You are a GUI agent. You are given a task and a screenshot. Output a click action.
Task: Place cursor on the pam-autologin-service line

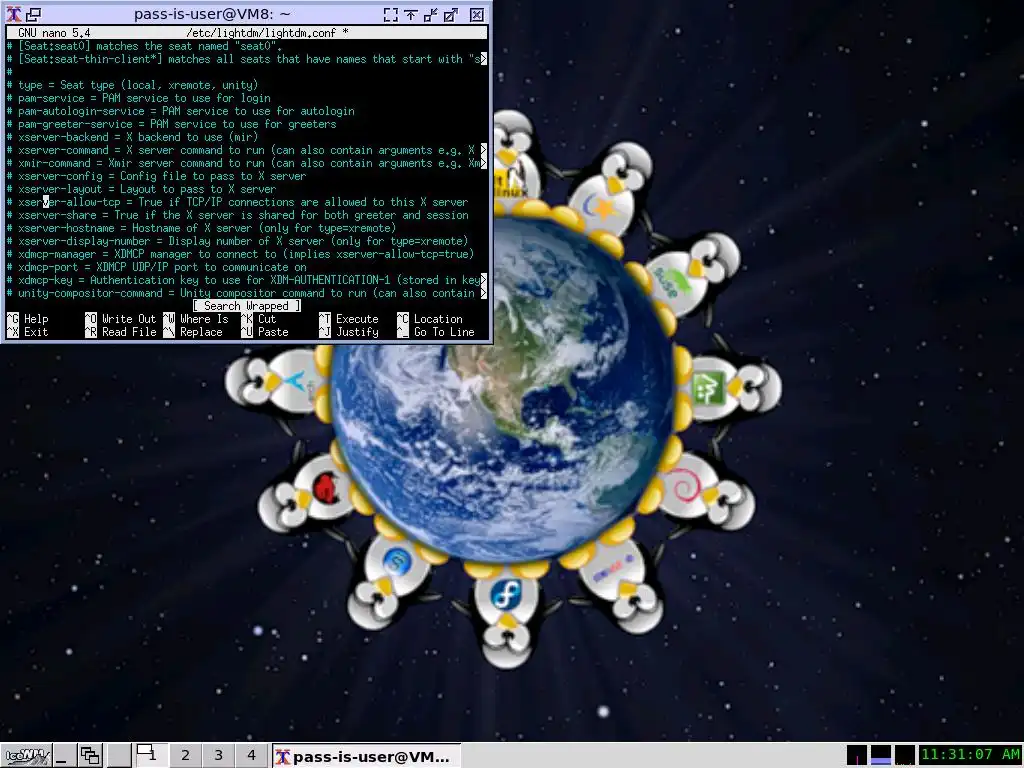pyautogui.click(x=180, y=111)
